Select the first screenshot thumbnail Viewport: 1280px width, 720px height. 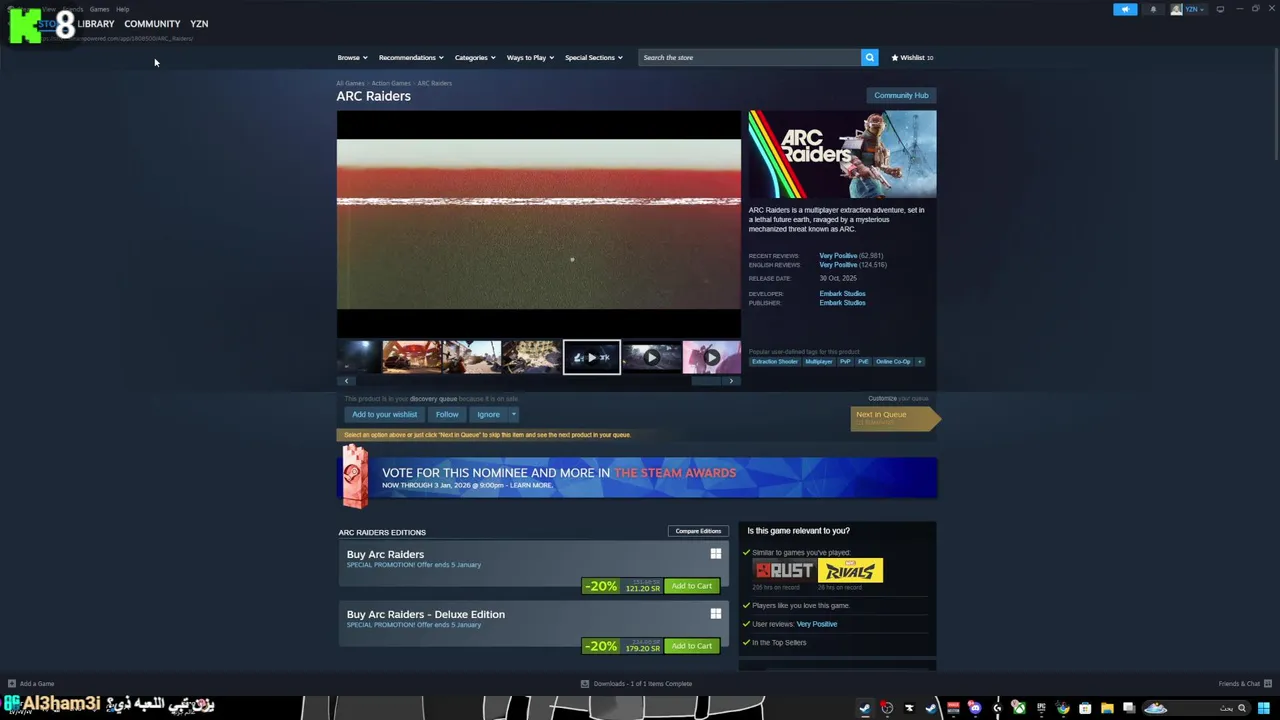[x=360, y=357]
